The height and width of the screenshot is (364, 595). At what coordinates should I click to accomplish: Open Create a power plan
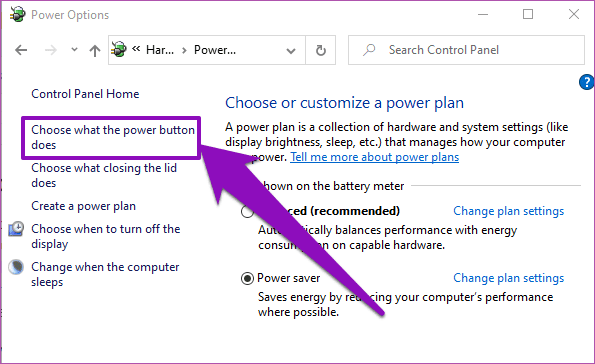[83, 206]
